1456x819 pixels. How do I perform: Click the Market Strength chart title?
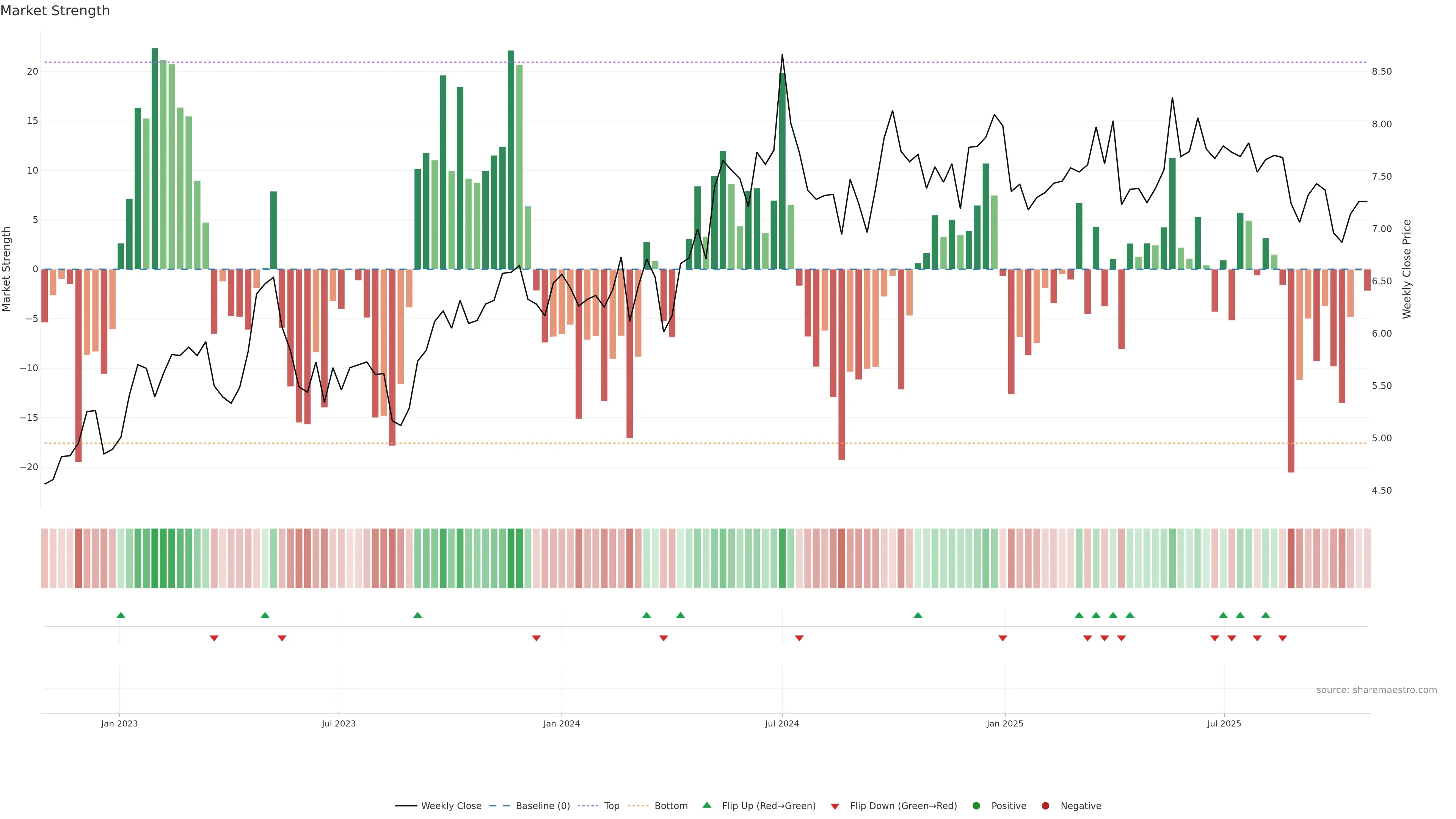(55, 10)
